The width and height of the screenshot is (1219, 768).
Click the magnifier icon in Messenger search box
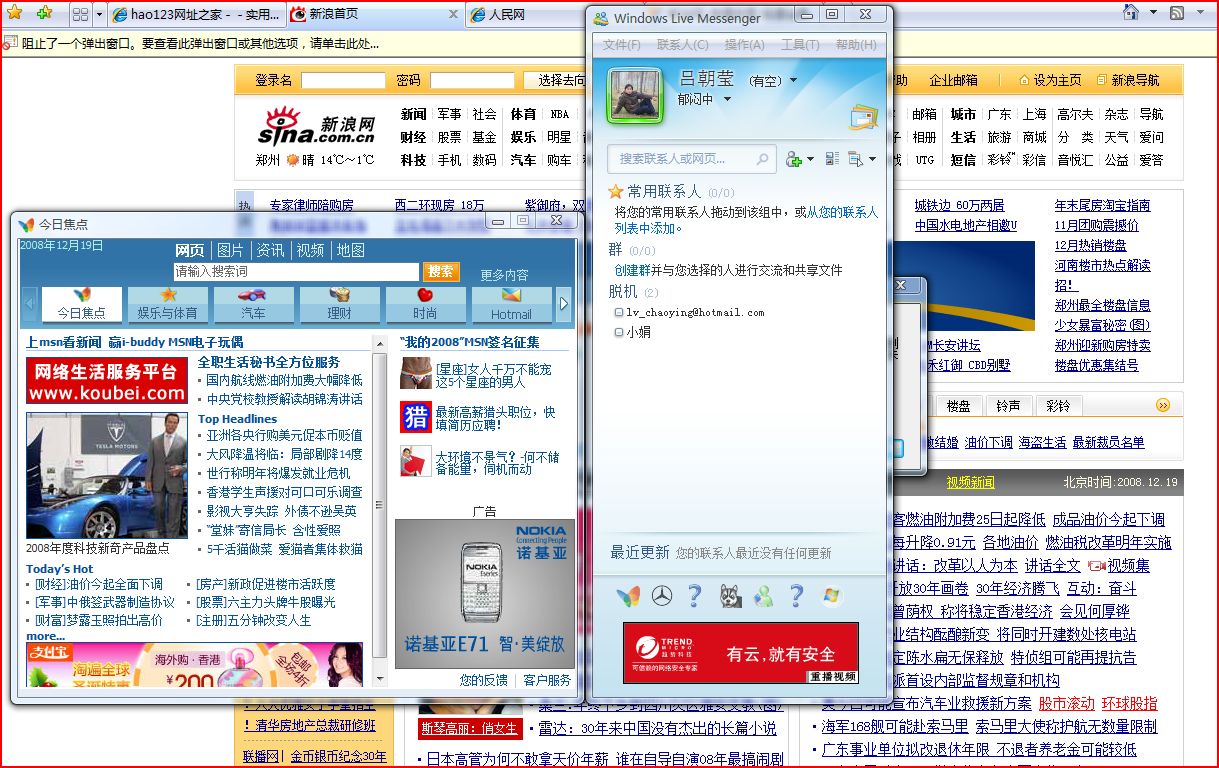point(762,159)
